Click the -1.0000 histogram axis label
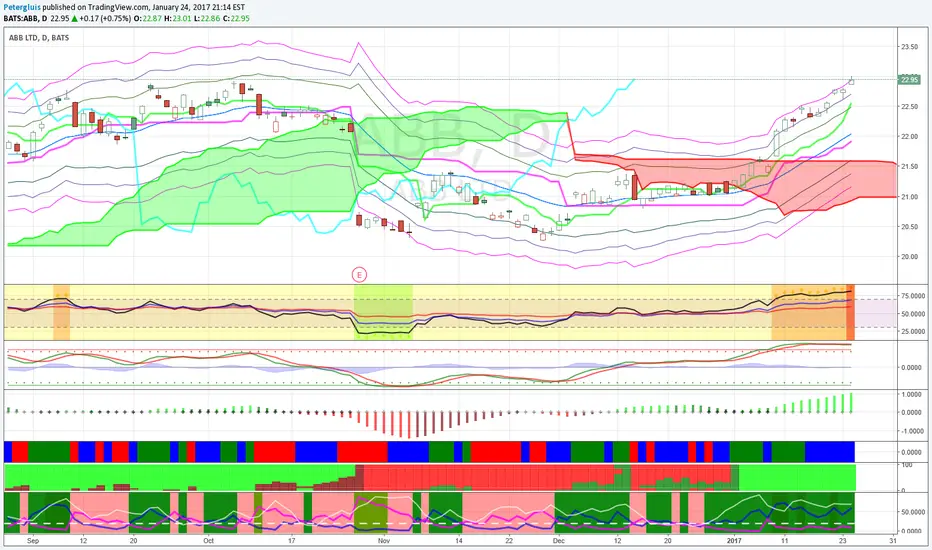The image size is (932, 550). tap(911, 432)
